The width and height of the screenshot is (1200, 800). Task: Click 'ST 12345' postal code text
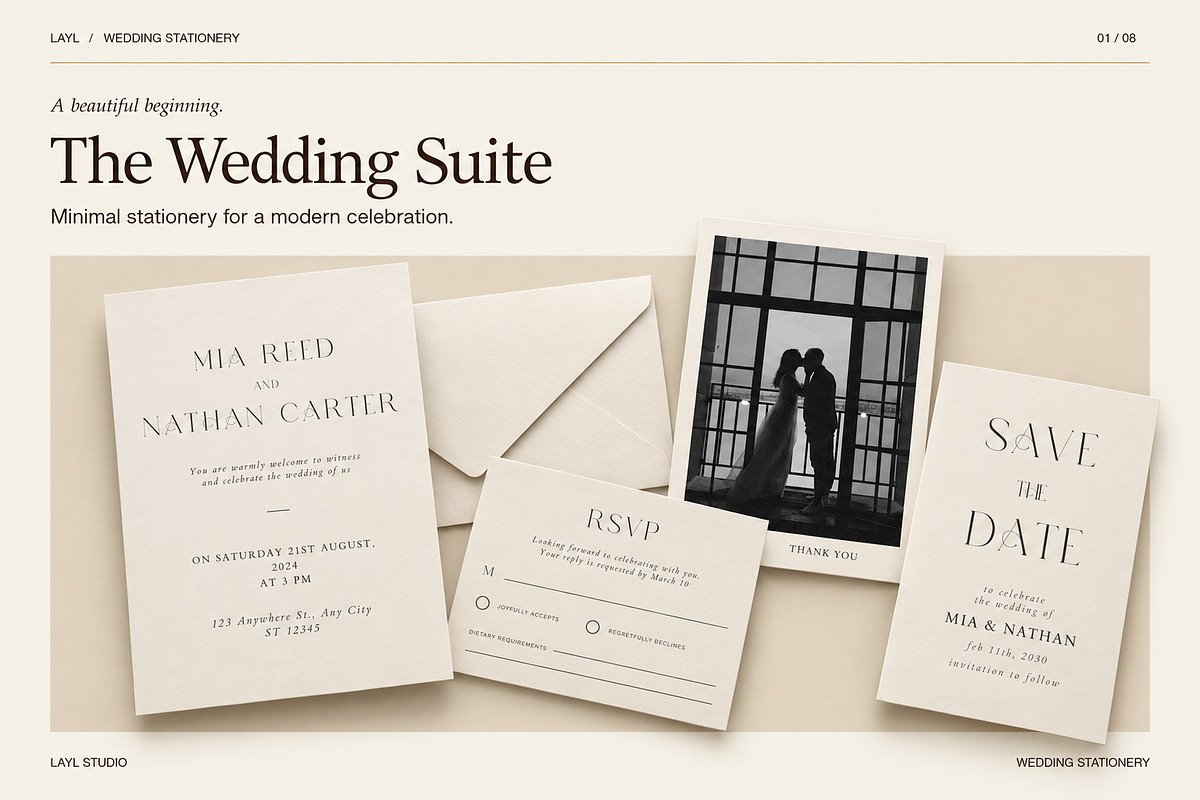point(293,630)
